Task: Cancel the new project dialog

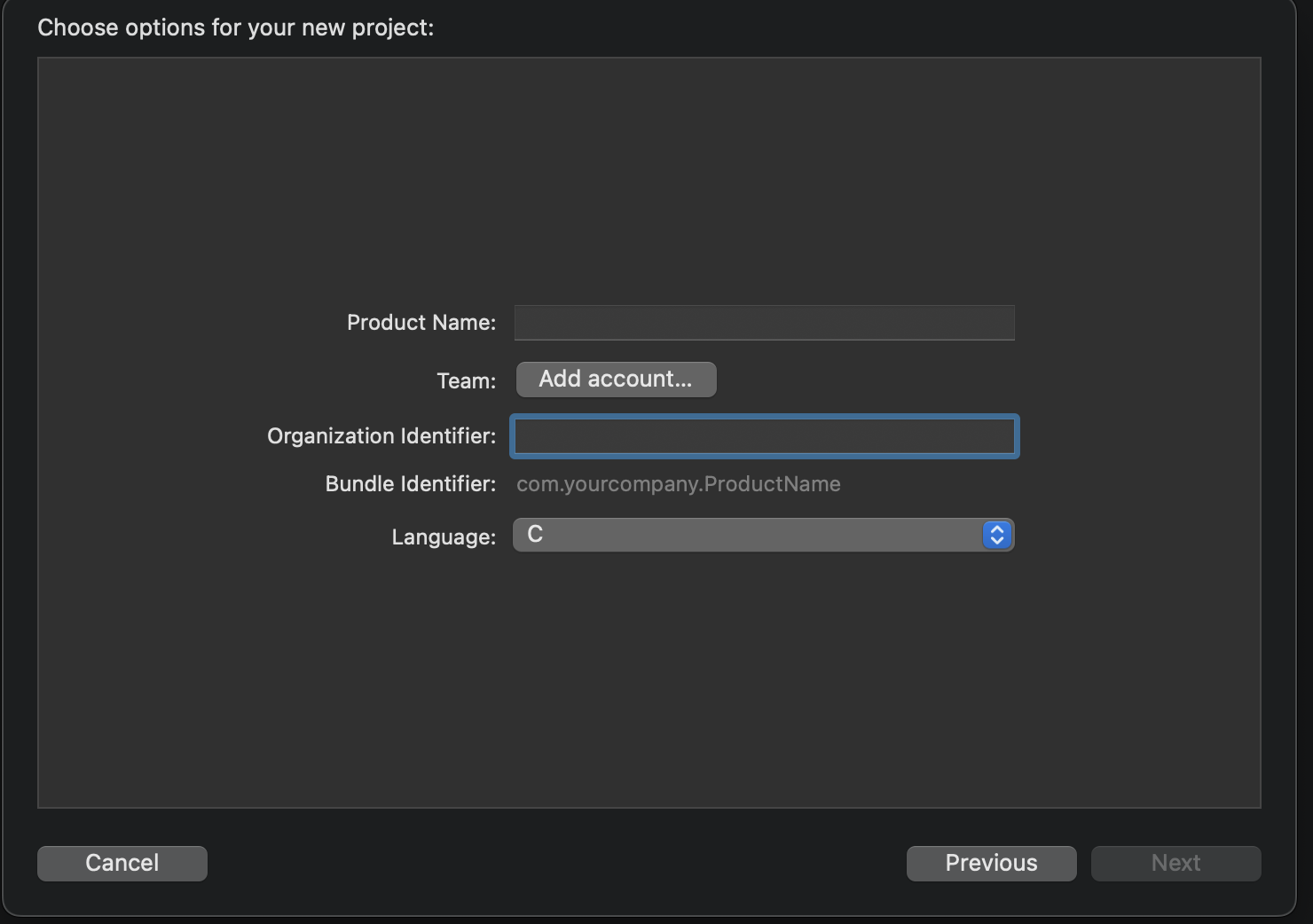Action: (122, 863)
